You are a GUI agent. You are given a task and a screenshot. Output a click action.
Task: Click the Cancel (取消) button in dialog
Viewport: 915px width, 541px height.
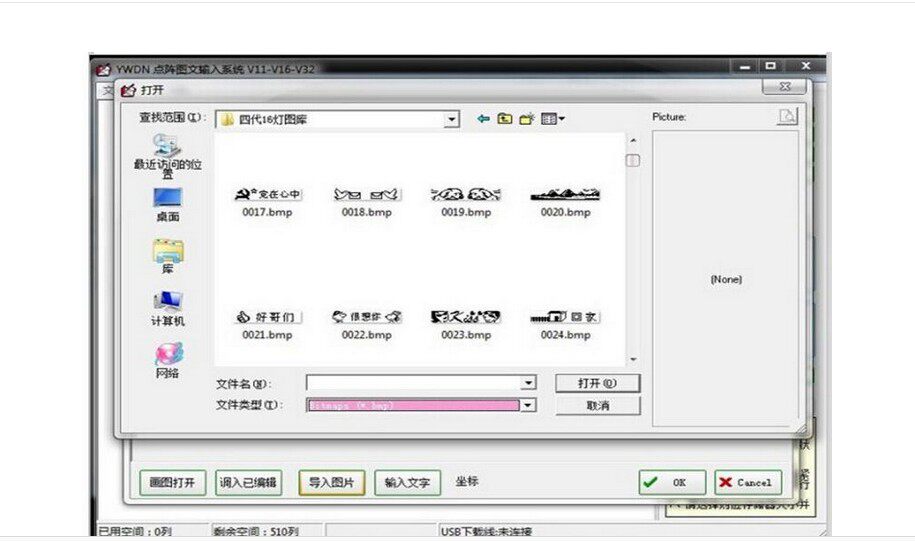598,406
